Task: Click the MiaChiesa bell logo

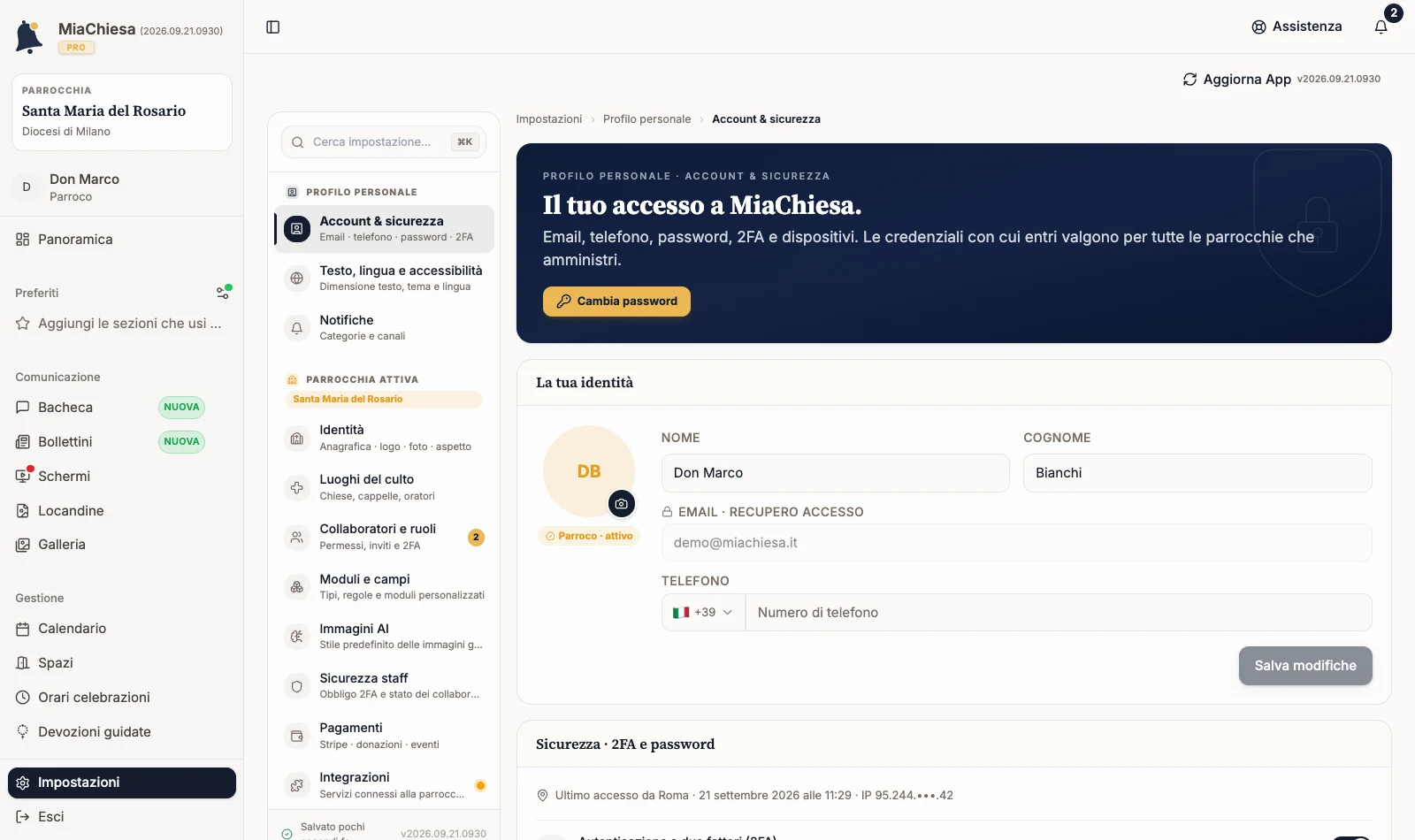Action: click(29, 37)
